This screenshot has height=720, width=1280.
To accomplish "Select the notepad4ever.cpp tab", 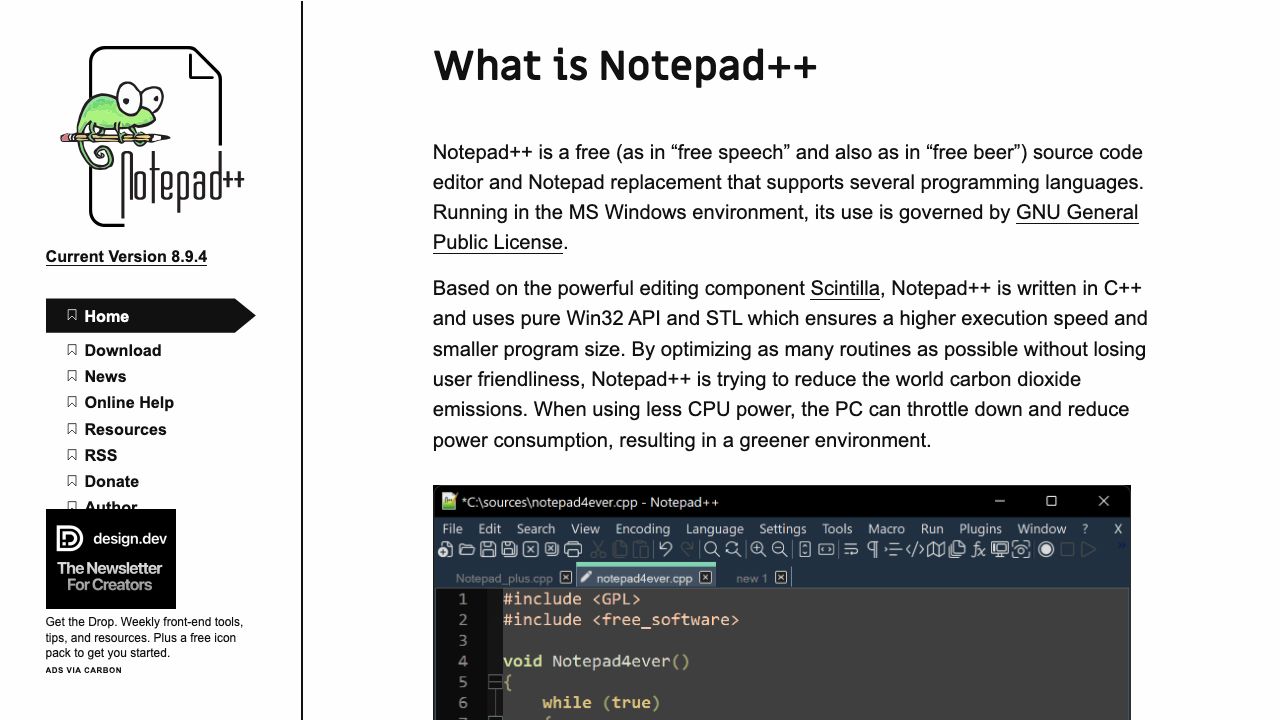I will pos(644,578).
